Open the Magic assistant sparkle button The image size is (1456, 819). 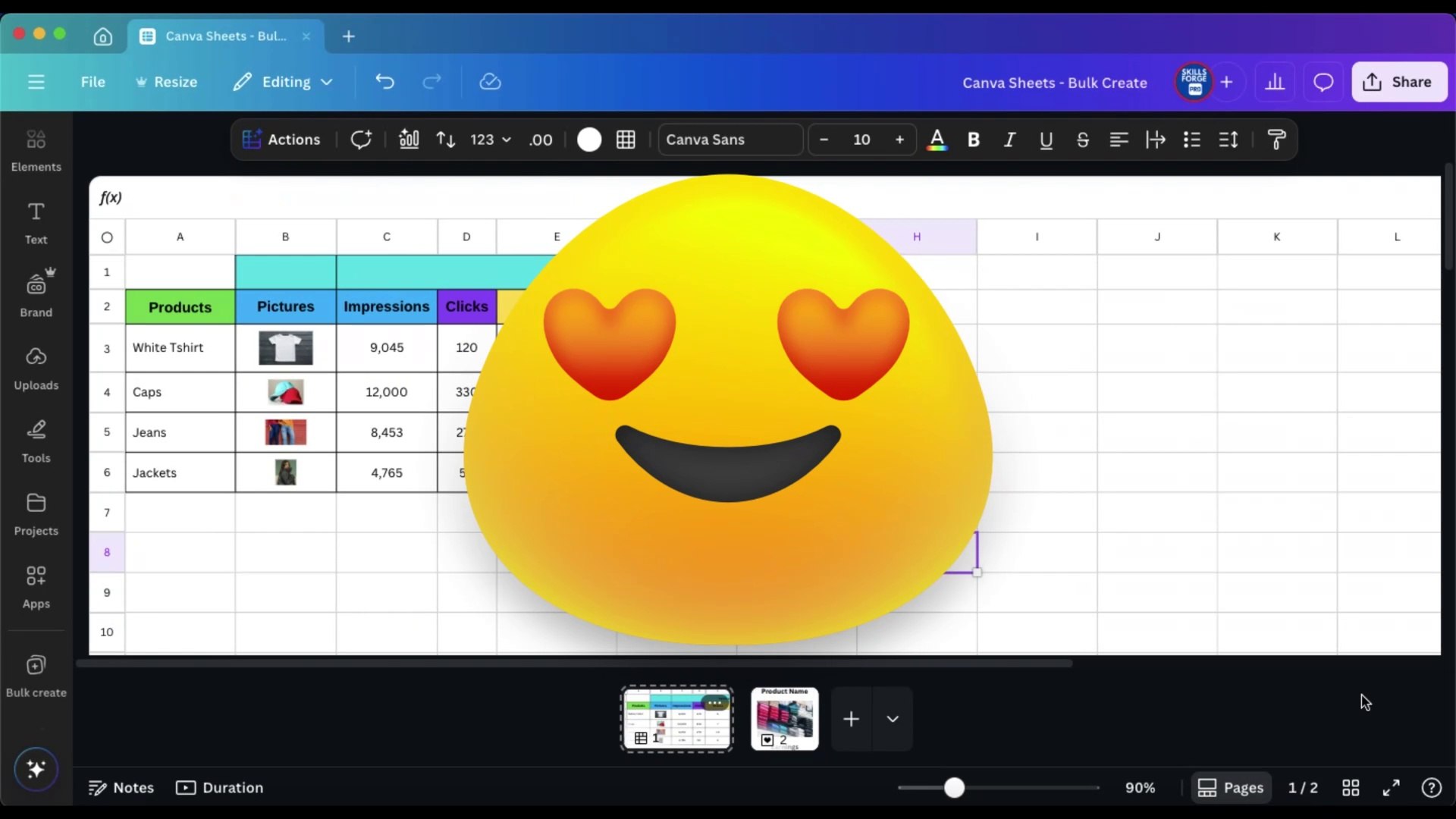click(36, 769)
